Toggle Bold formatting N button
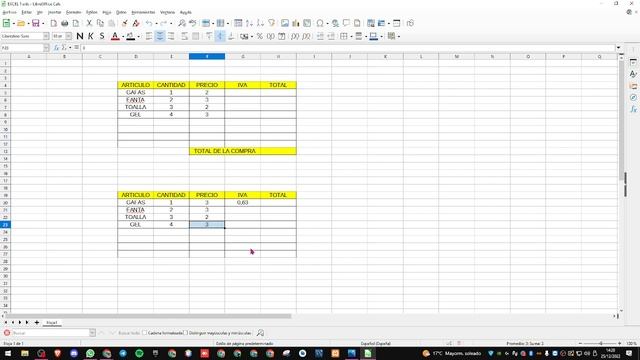 (80, 36)
